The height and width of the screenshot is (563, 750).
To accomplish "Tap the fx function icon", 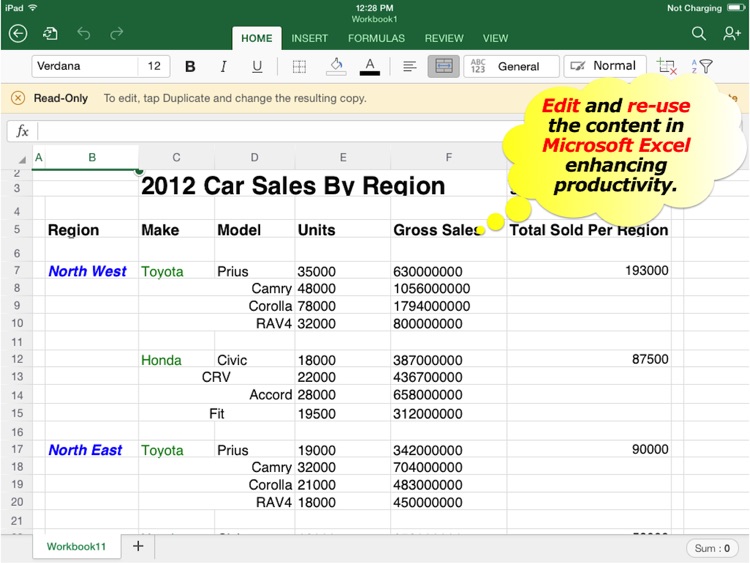I will pos(22,131).
